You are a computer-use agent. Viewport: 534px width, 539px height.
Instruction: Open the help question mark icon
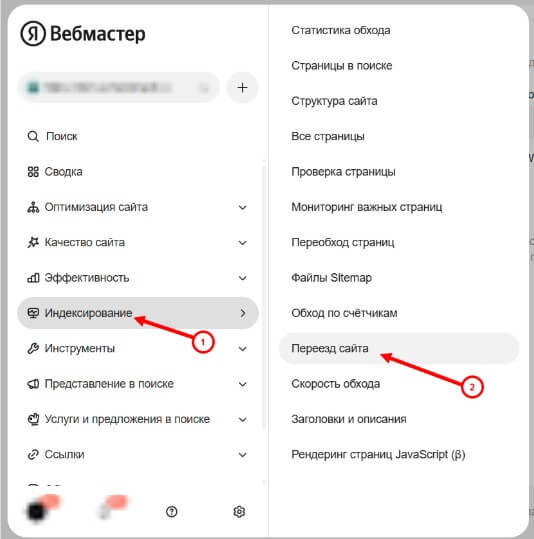(x=172, y=512)
